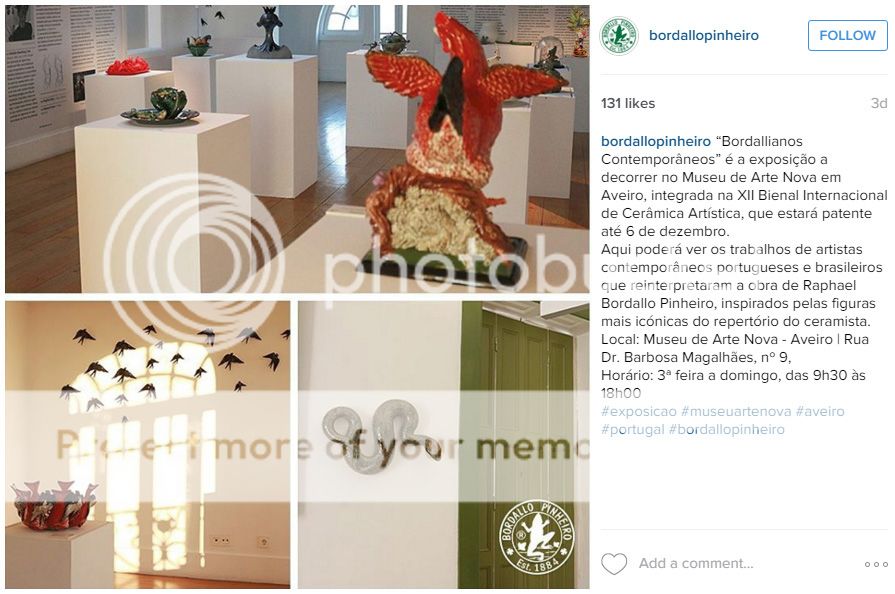The height and width of the screenshot is (594, 895).
Task: Open bordallopinheiro username link in caption
Action: [x=656, y=142]
